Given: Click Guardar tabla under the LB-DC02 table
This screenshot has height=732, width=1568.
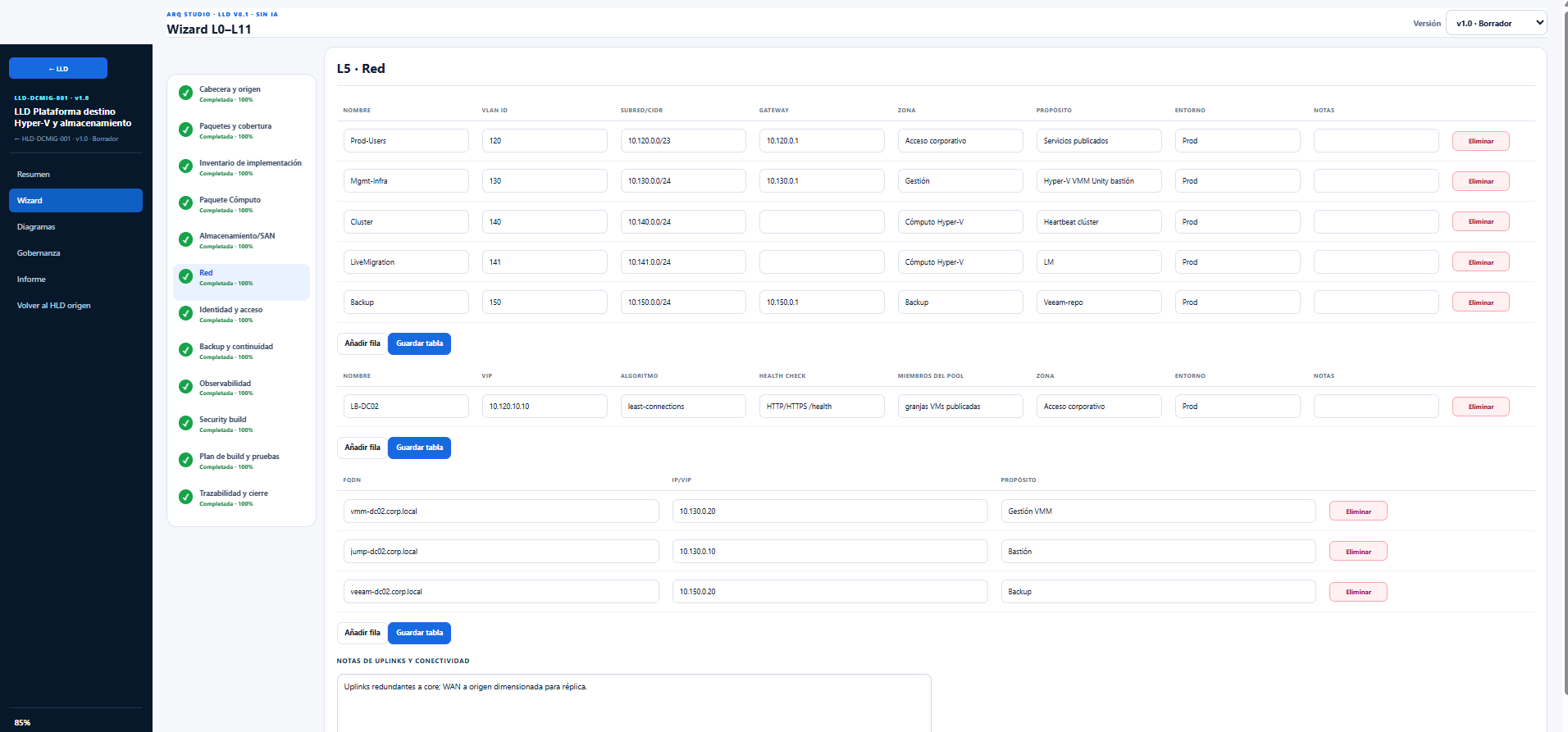Looking at the screenshot, I should coord(419,448).
